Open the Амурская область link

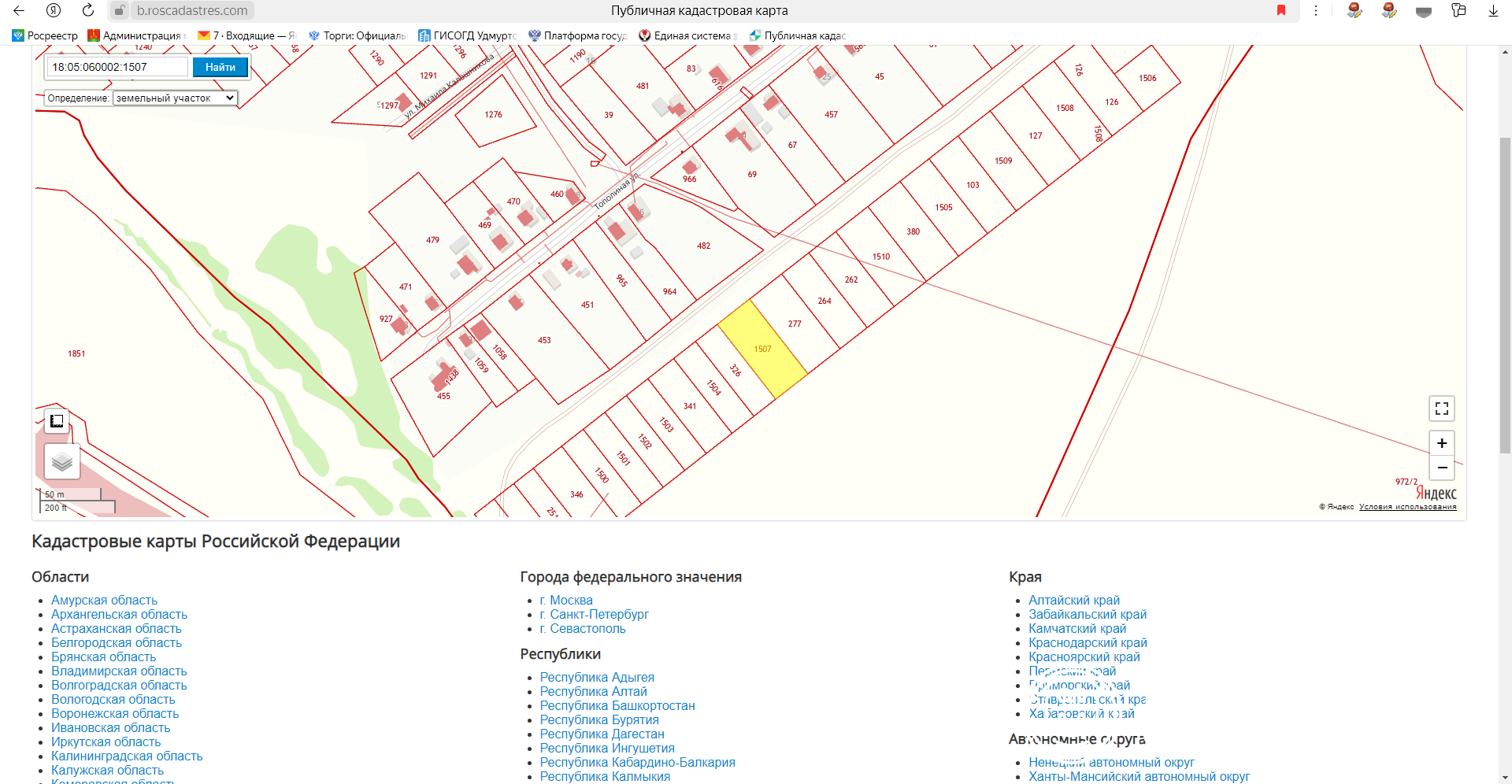coord(104,601)
